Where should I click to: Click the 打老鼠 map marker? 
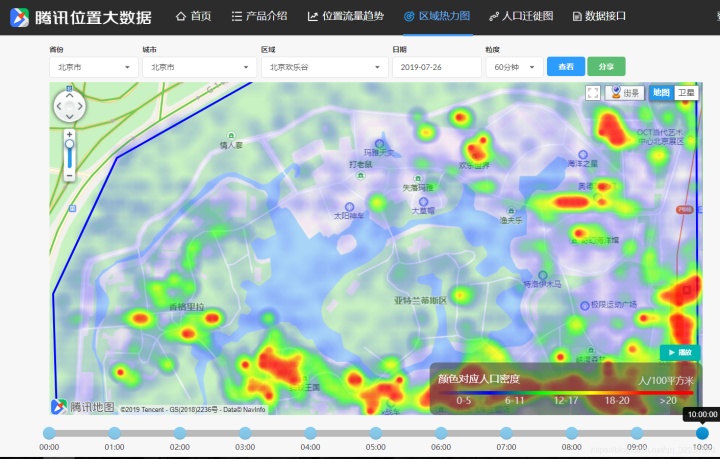361,175
